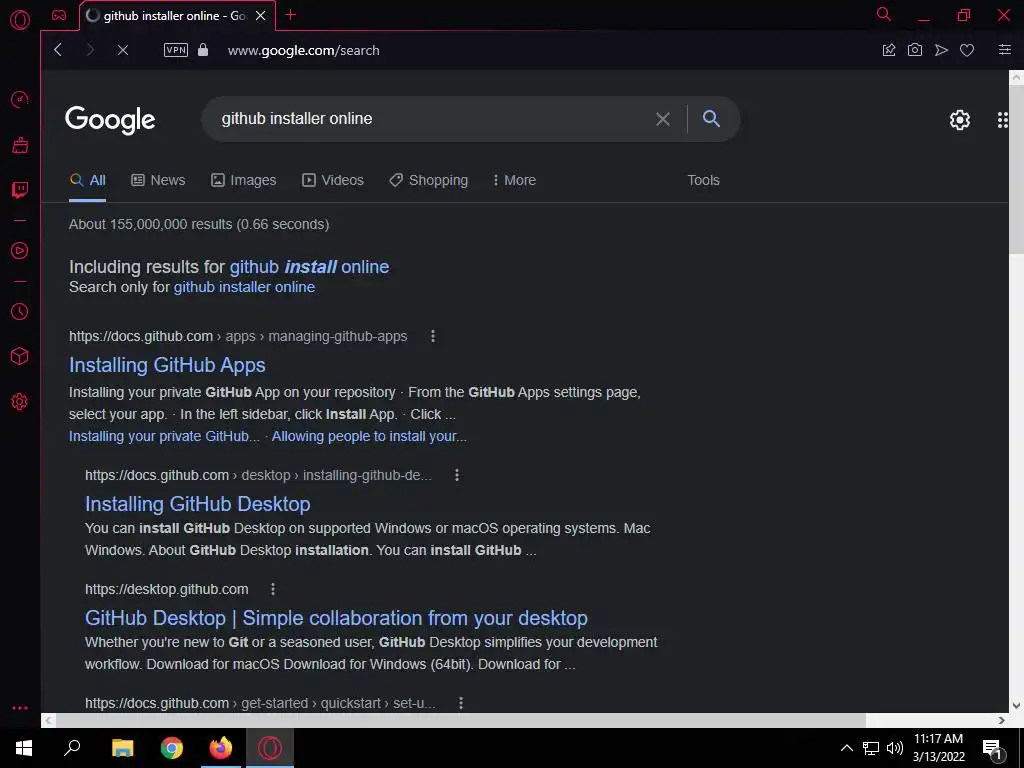Add page to bookmarks heart icon
The width and height of the screenshot is (1024, 768).
[967, 50]
